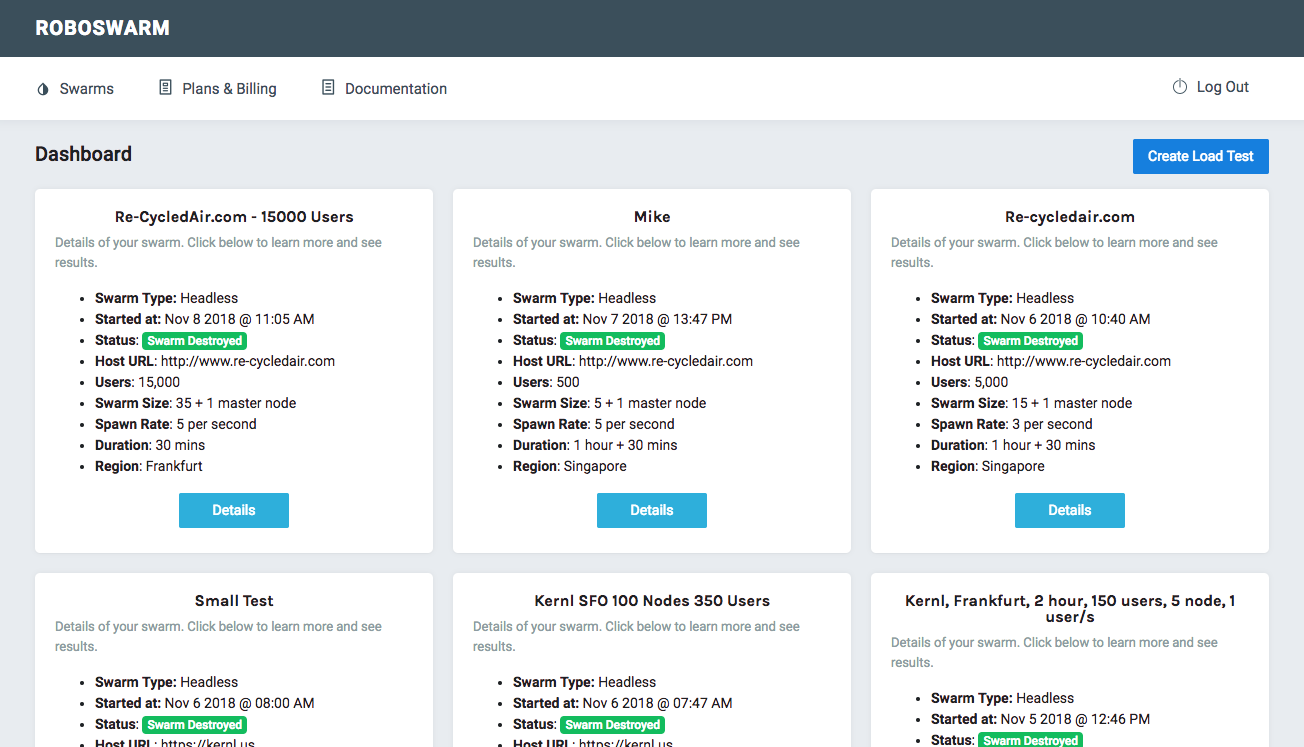Click the Log Out power icon

pos(1180,87)
